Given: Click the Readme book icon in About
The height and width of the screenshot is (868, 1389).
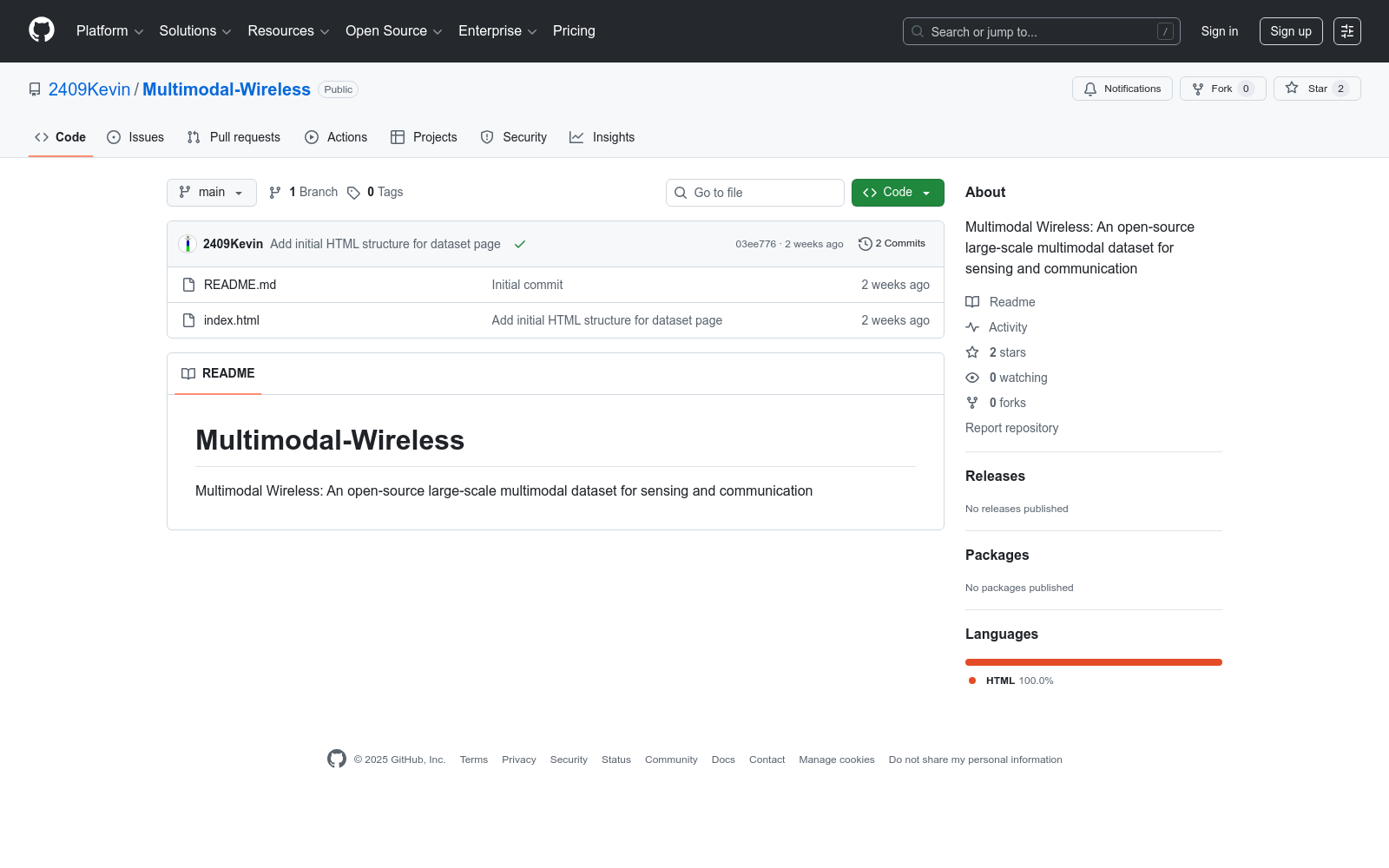Looking at the screenshot, I should click(972, 302).
